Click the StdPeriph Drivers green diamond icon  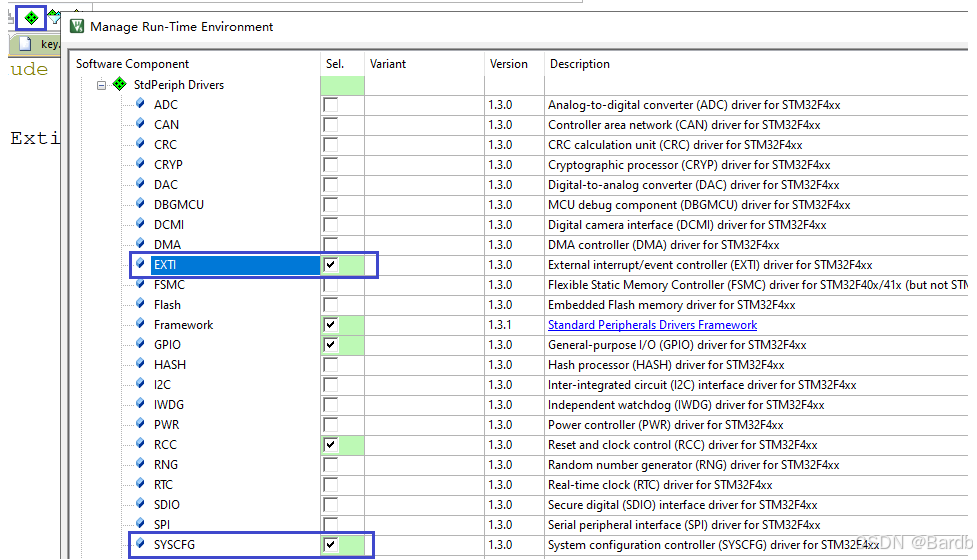(120, 84)
